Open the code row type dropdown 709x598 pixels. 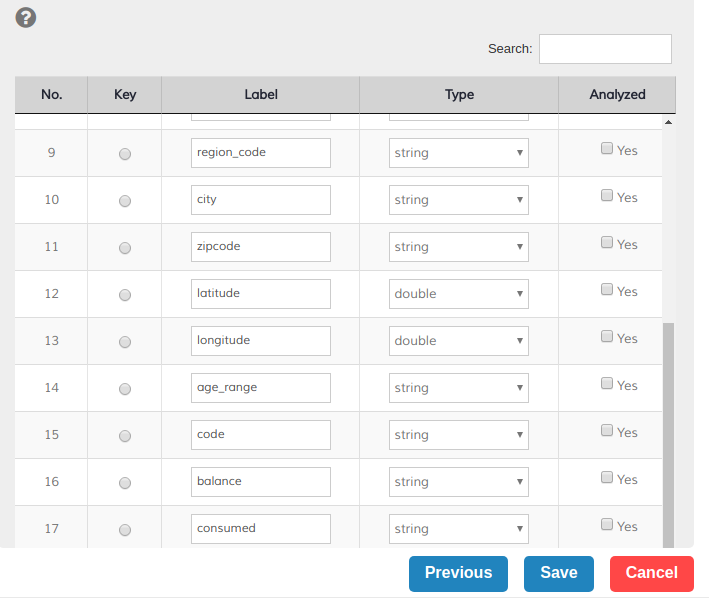click(x=459, y=435)
